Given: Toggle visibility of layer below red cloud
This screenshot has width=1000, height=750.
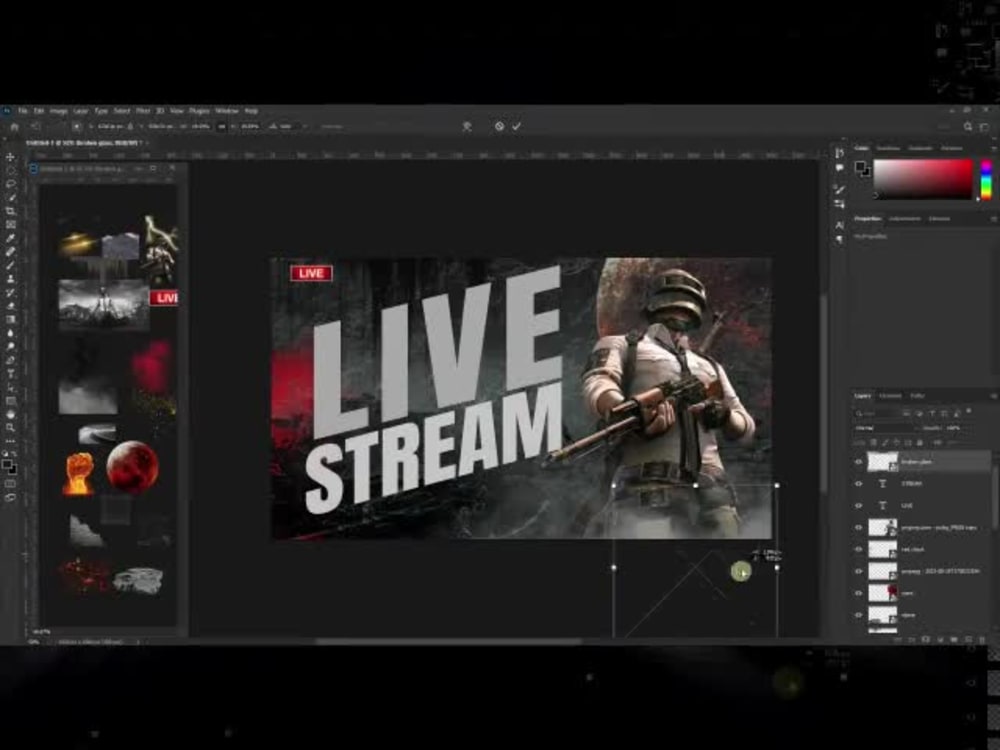Looking at the screenshot, I should point(858,571).
